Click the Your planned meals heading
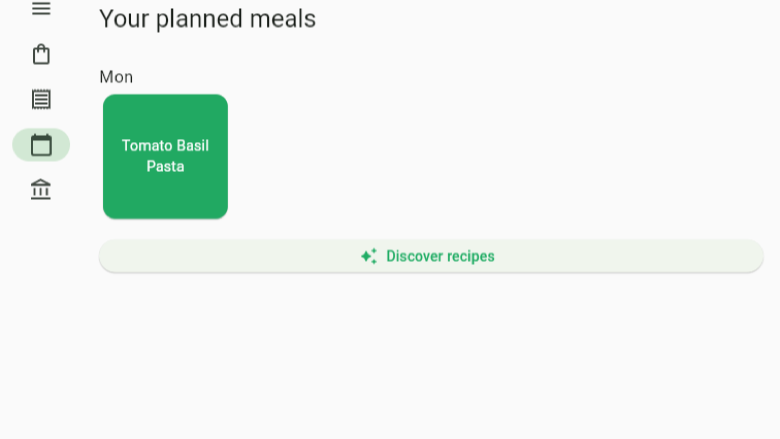The width and height of the screenshot is (780, 439). 207,19
